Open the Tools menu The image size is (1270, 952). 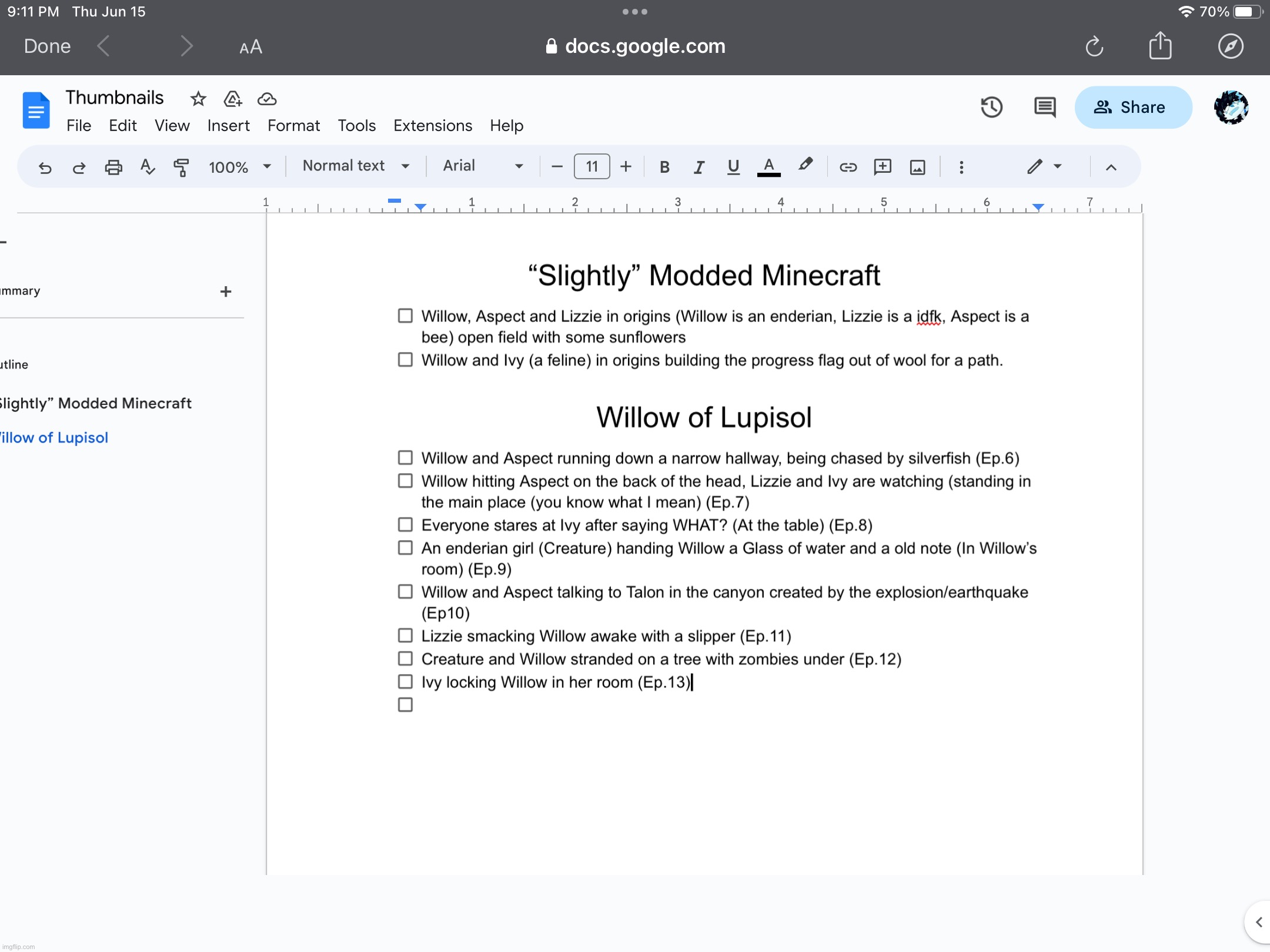click(356, 126)
